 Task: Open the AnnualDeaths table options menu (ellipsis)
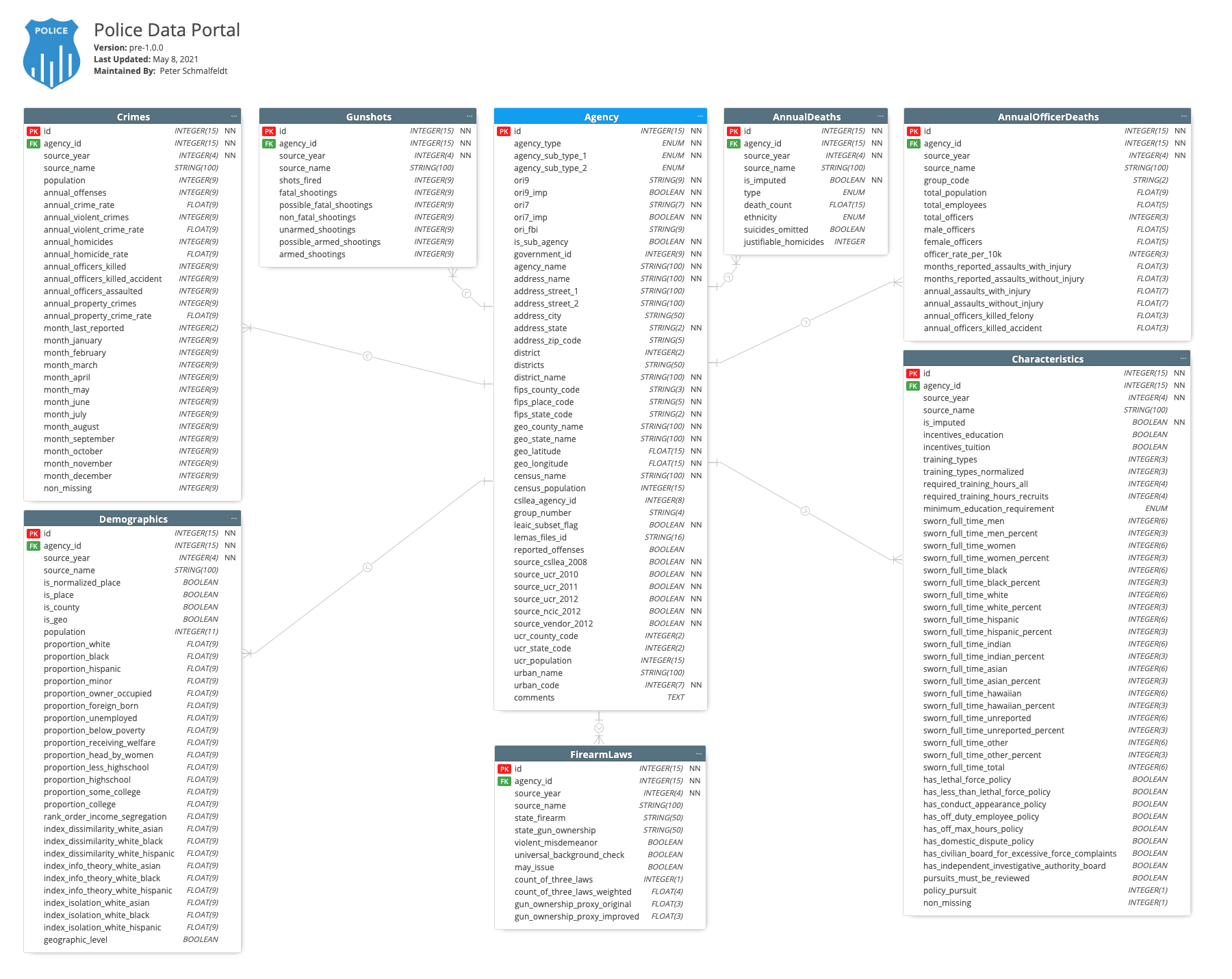(881, 116)
